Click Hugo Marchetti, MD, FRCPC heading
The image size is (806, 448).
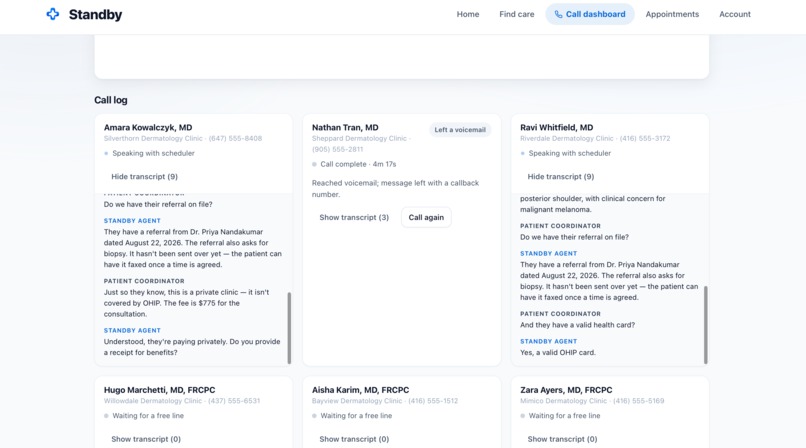[x=159, y=390]
